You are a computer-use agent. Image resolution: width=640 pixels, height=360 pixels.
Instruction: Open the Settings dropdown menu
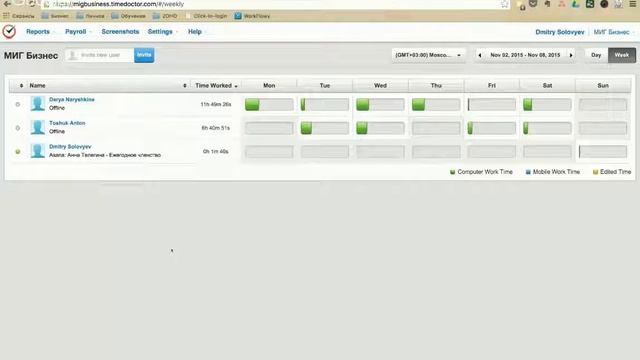click(162, 31)
